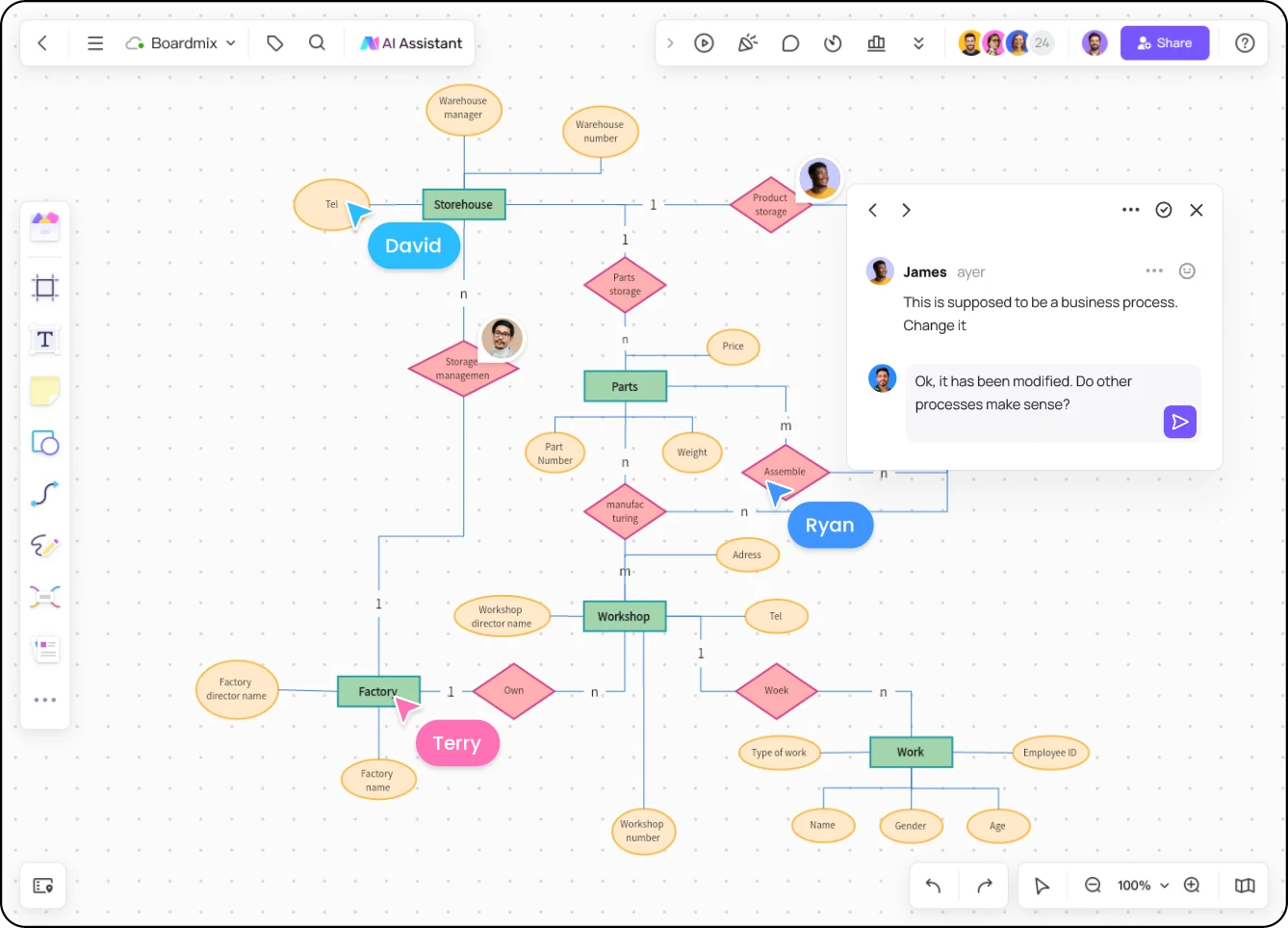Select the Frame tool

tap(45, 288)
